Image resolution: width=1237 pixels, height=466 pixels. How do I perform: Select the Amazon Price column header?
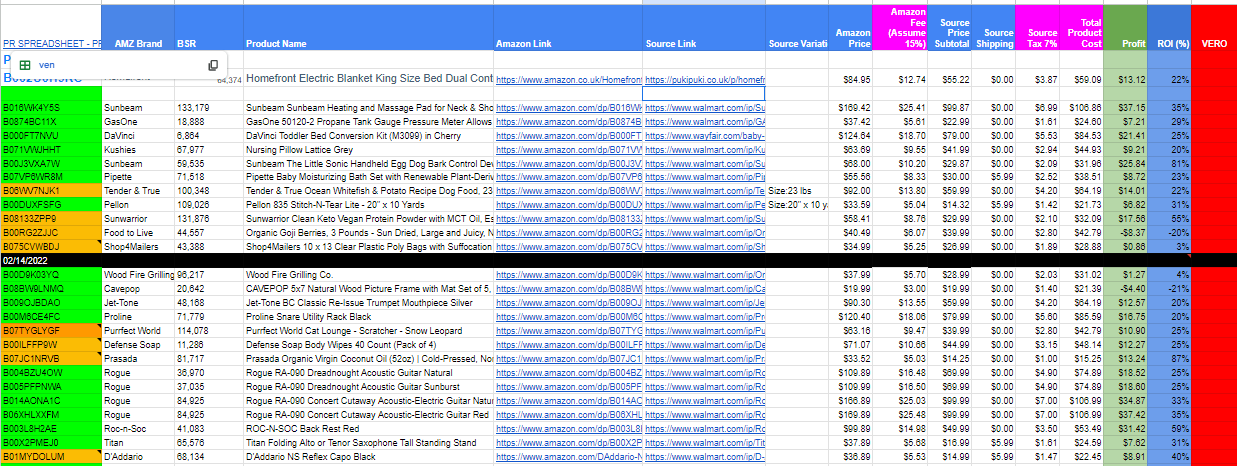(x=848, y=28)
